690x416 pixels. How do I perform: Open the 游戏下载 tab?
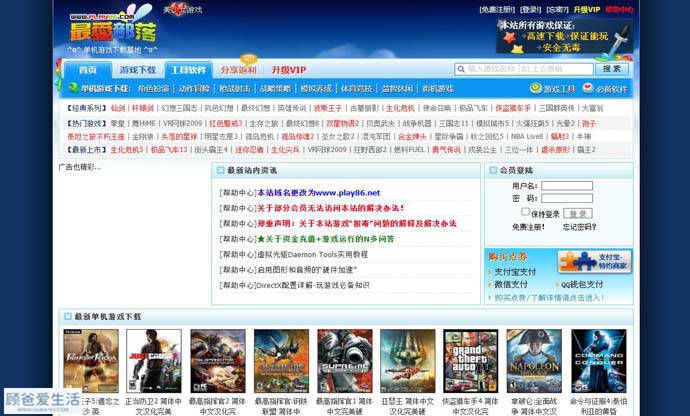(x=138, y=70)
